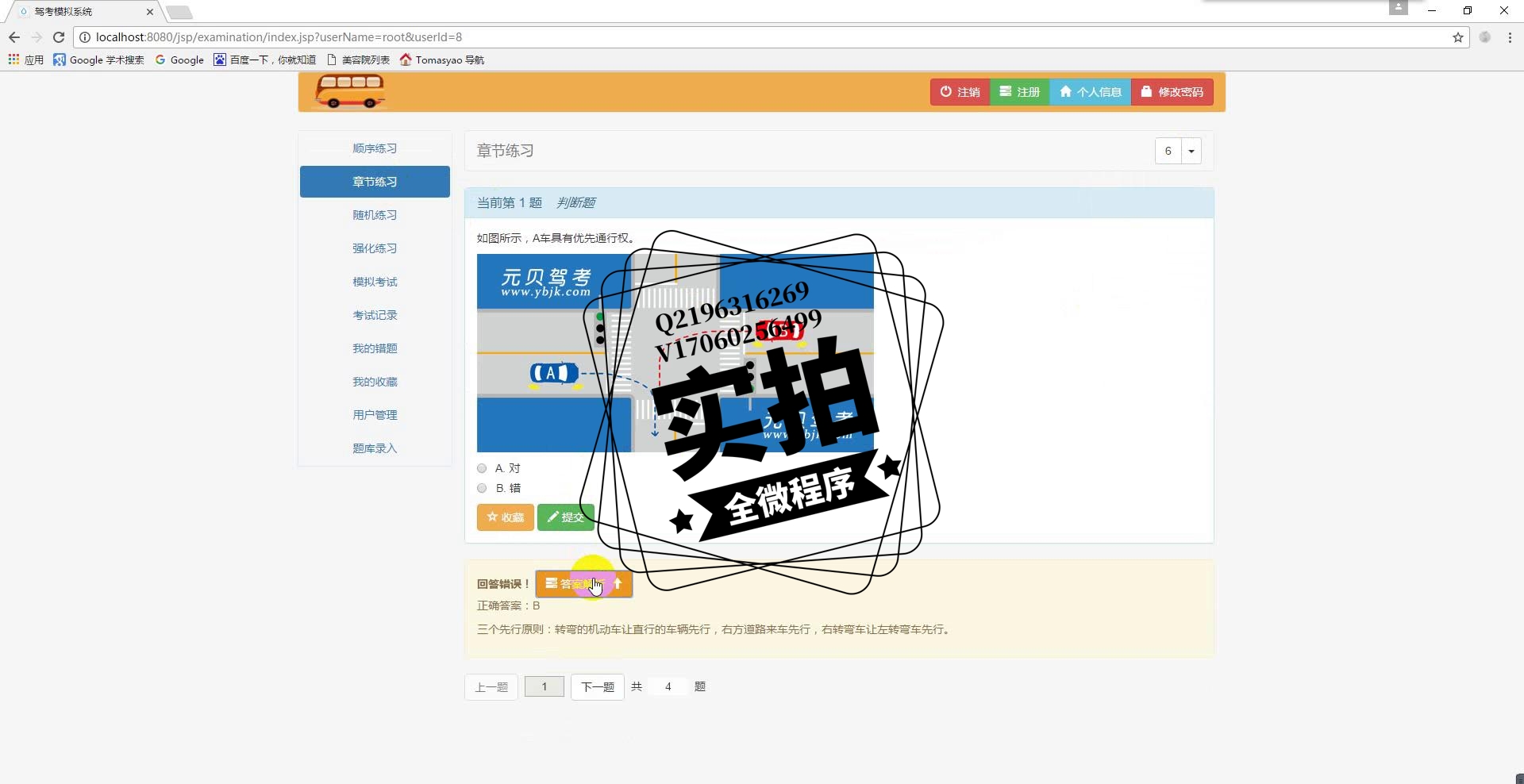Open 模拟考试 in the sidebar
Screen dimensions: 1524x784
tap(375, 282)
